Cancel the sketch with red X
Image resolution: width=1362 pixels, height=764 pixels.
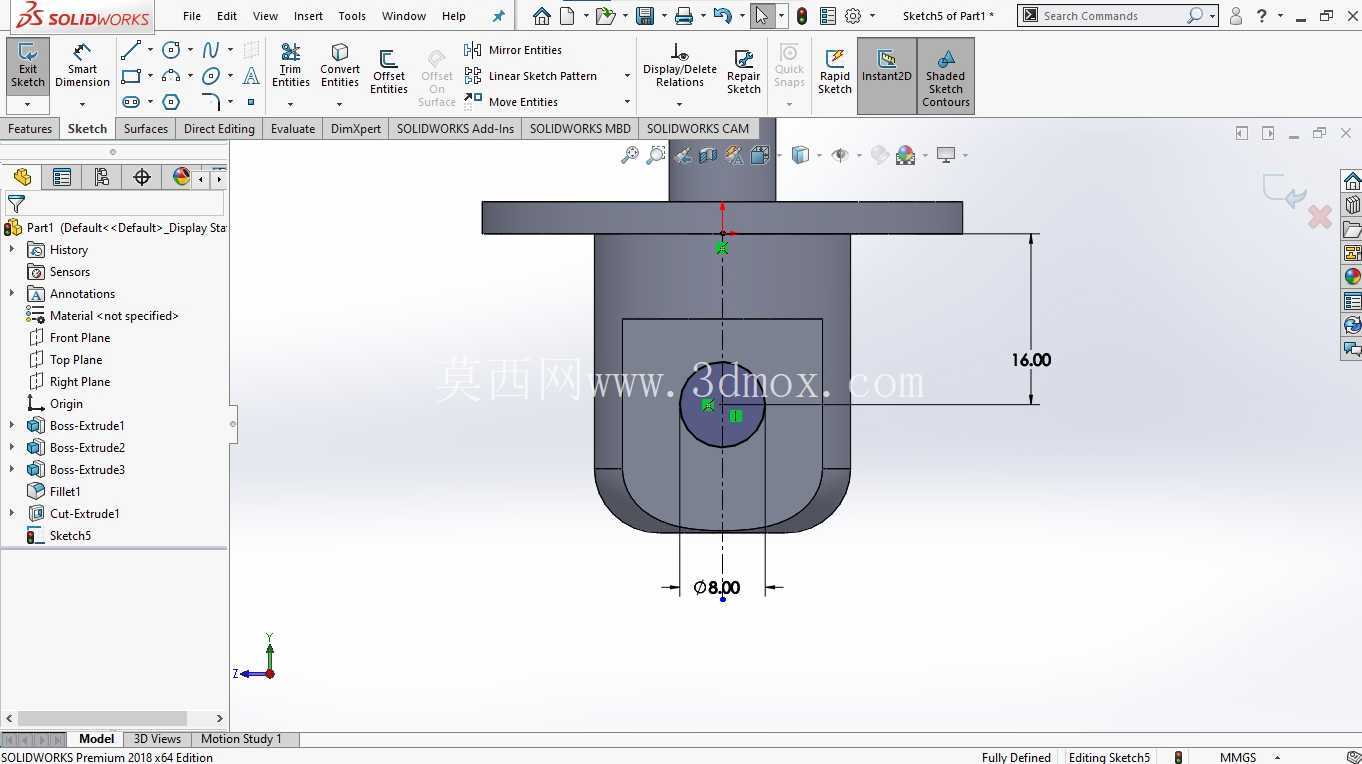point(1320,216)
